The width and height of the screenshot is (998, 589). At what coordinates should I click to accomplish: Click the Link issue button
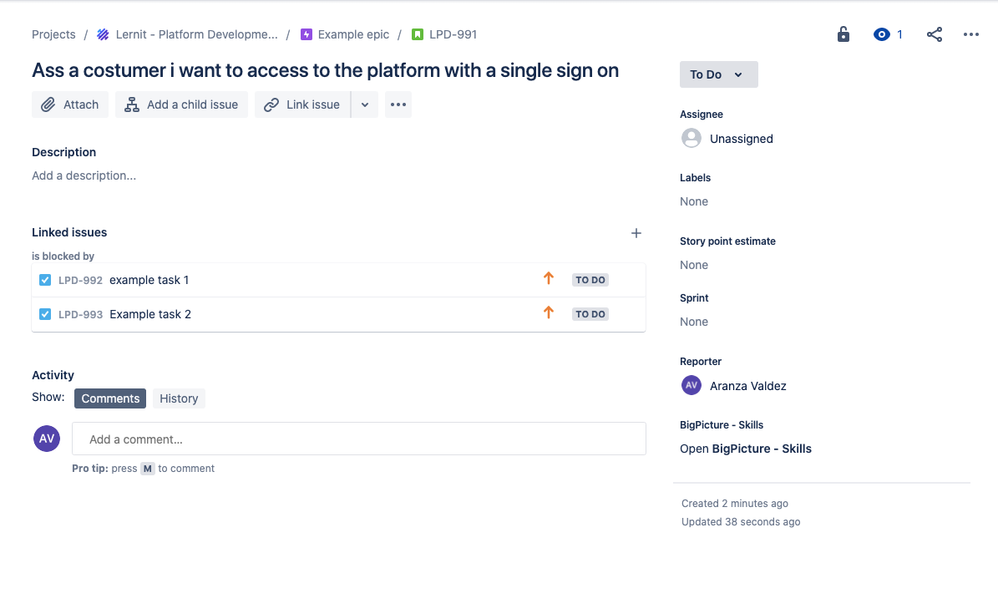click(x=302, y=104)
